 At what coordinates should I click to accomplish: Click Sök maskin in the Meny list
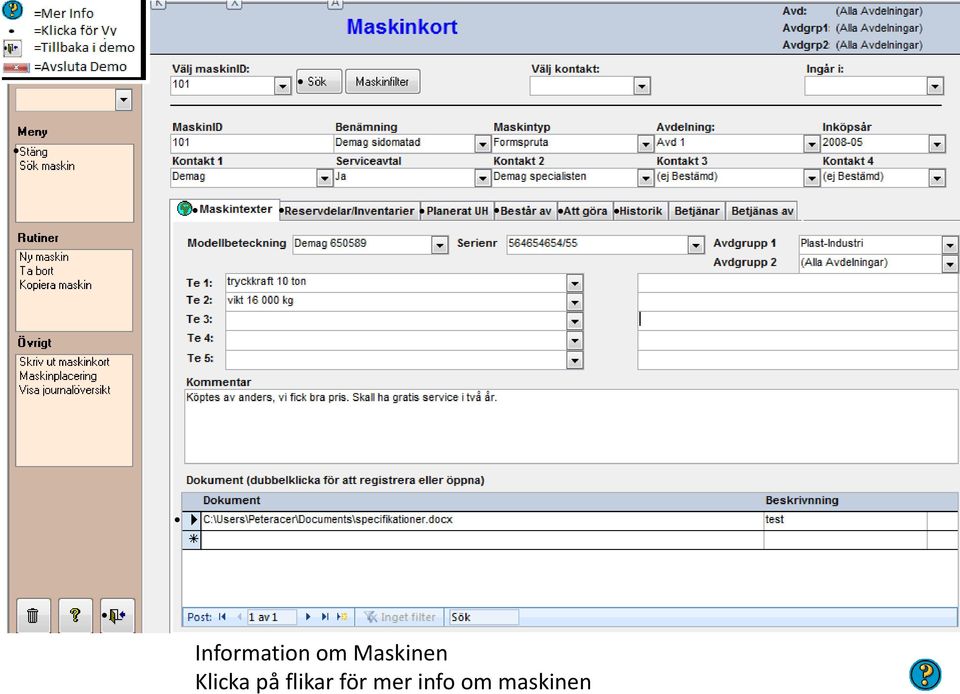click(47, 166)
